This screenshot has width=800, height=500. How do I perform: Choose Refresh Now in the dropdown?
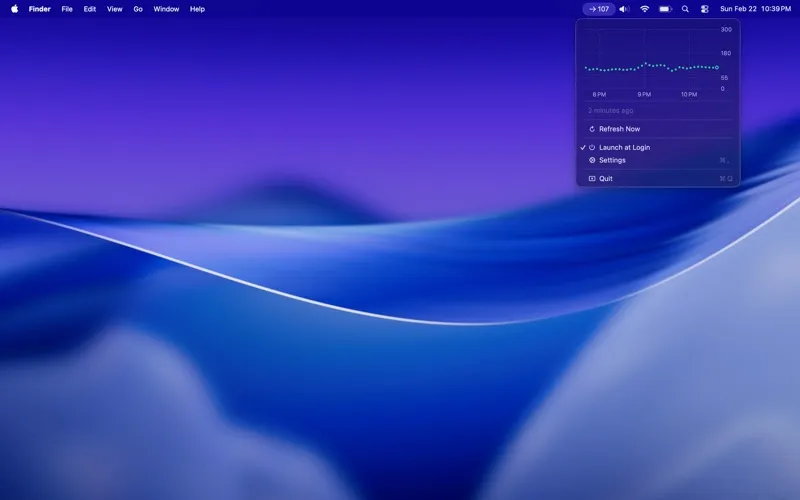[x=658, y=129]
